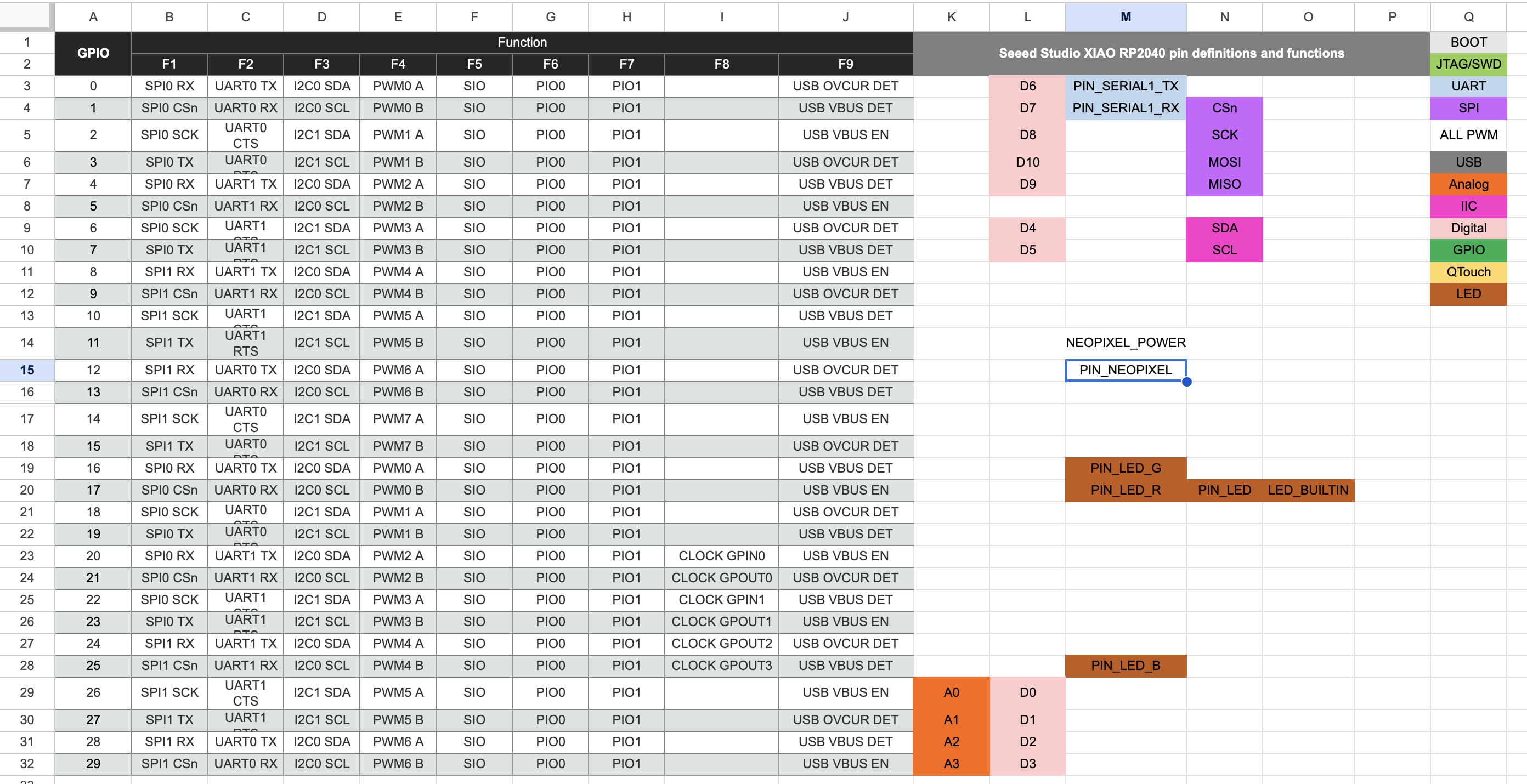This screenshot has height=784, width=1527.
Task: Select the F8 header cell
Action: [721, 65]
